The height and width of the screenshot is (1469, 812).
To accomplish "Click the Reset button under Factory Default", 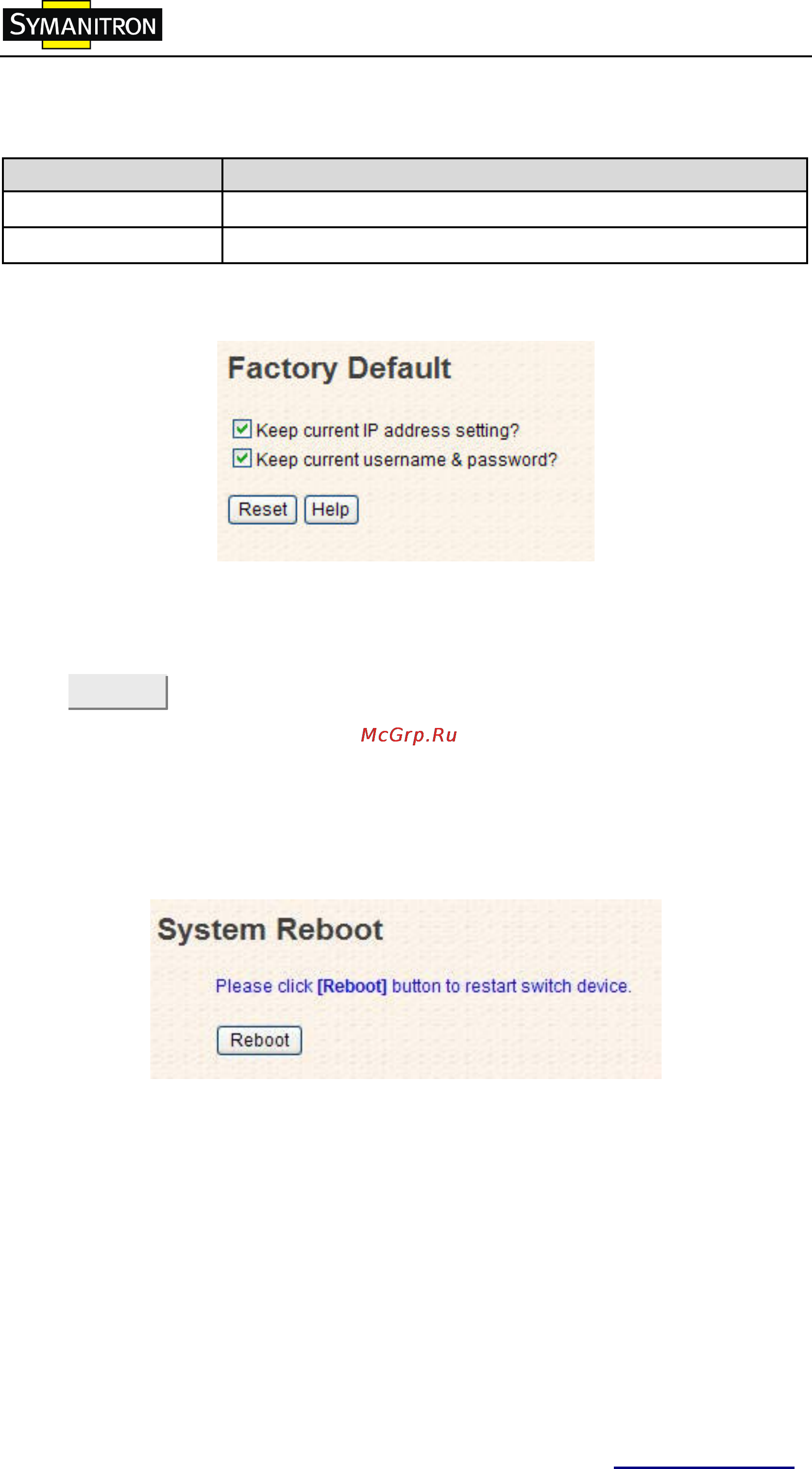I will 262,509.
